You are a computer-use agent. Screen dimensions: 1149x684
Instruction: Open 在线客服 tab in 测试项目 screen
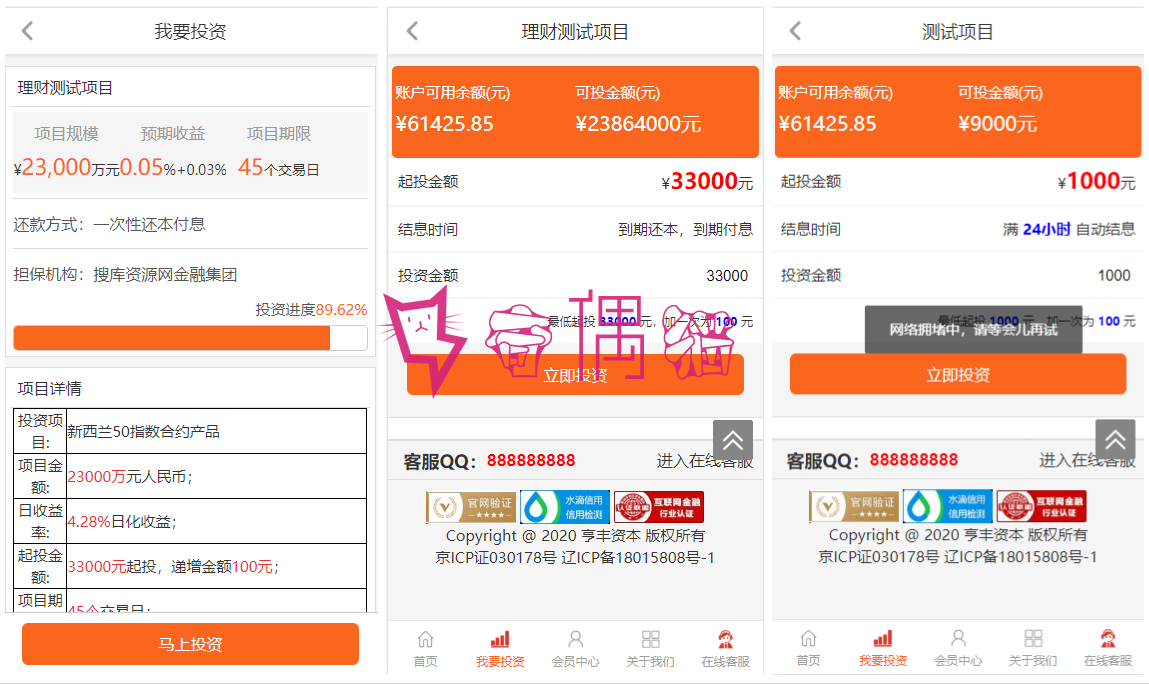[x=1108, y=649]
